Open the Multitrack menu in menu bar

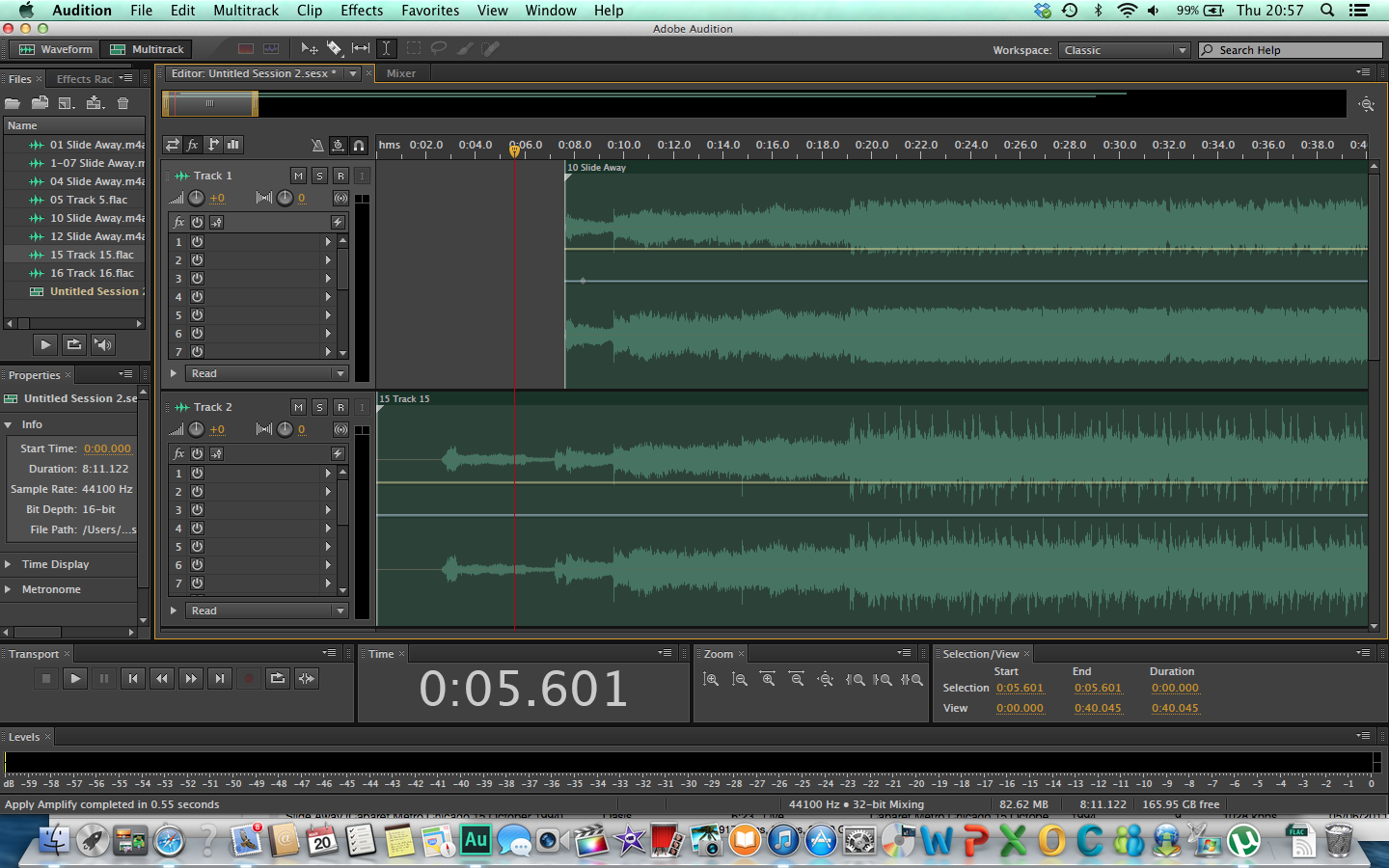click(x=246, y=11)
